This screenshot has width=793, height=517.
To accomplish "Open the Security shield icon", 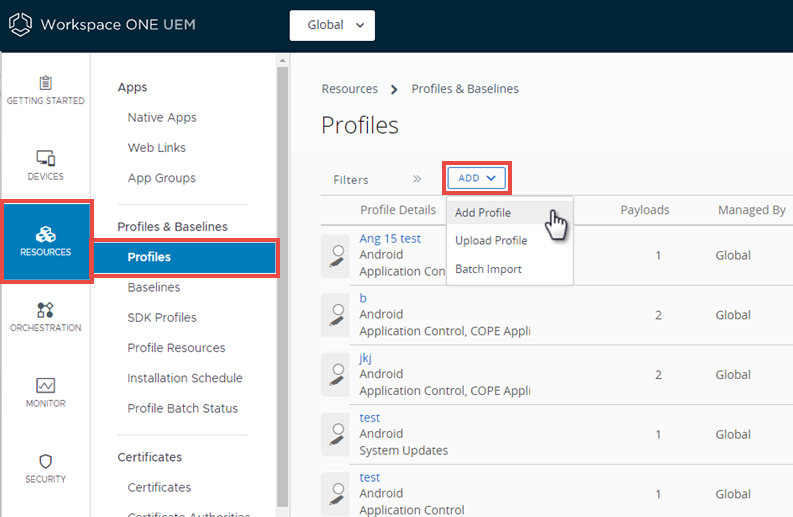I will 46,461.
